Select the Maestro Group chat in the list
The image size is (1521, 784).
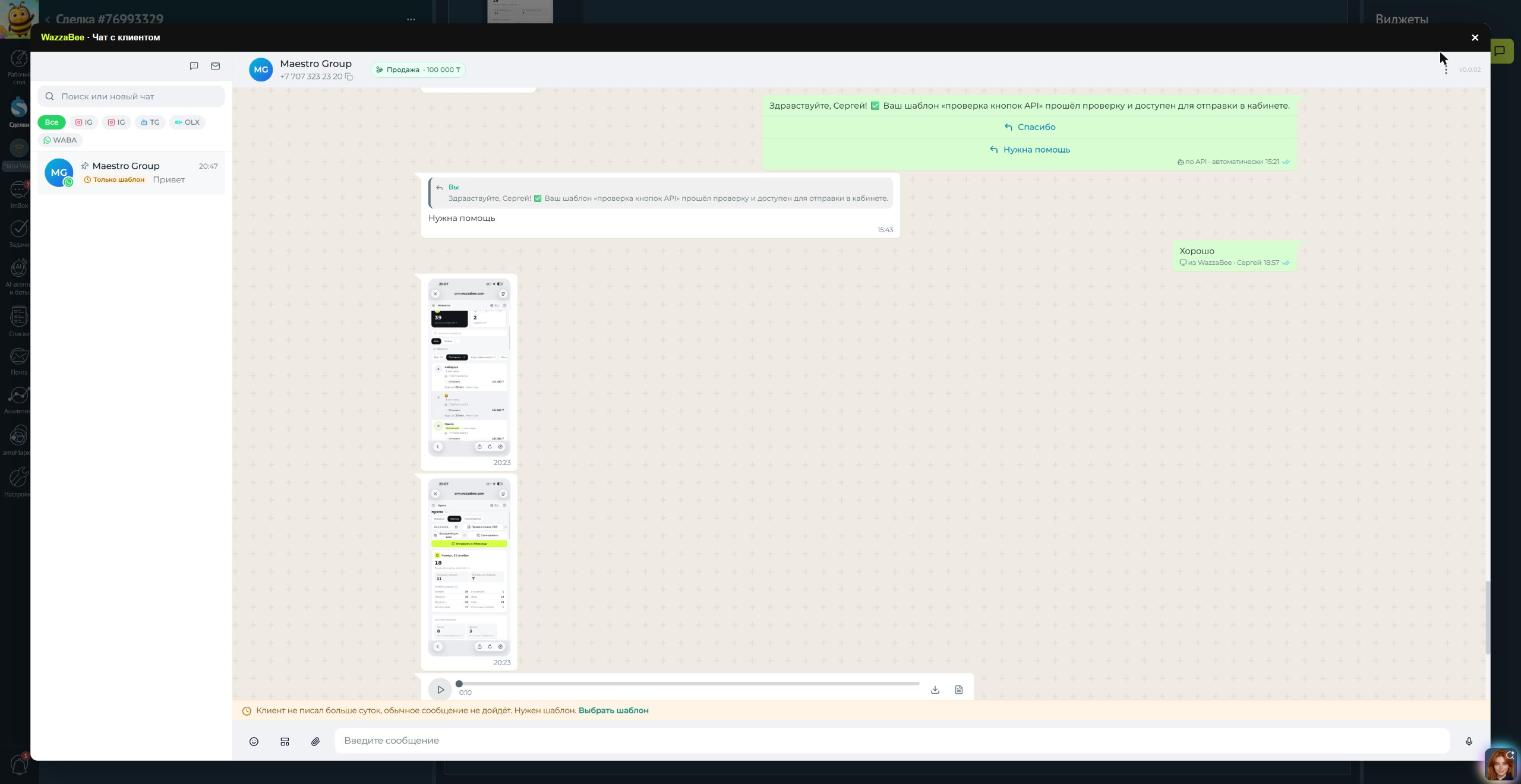tap(131, 172)
